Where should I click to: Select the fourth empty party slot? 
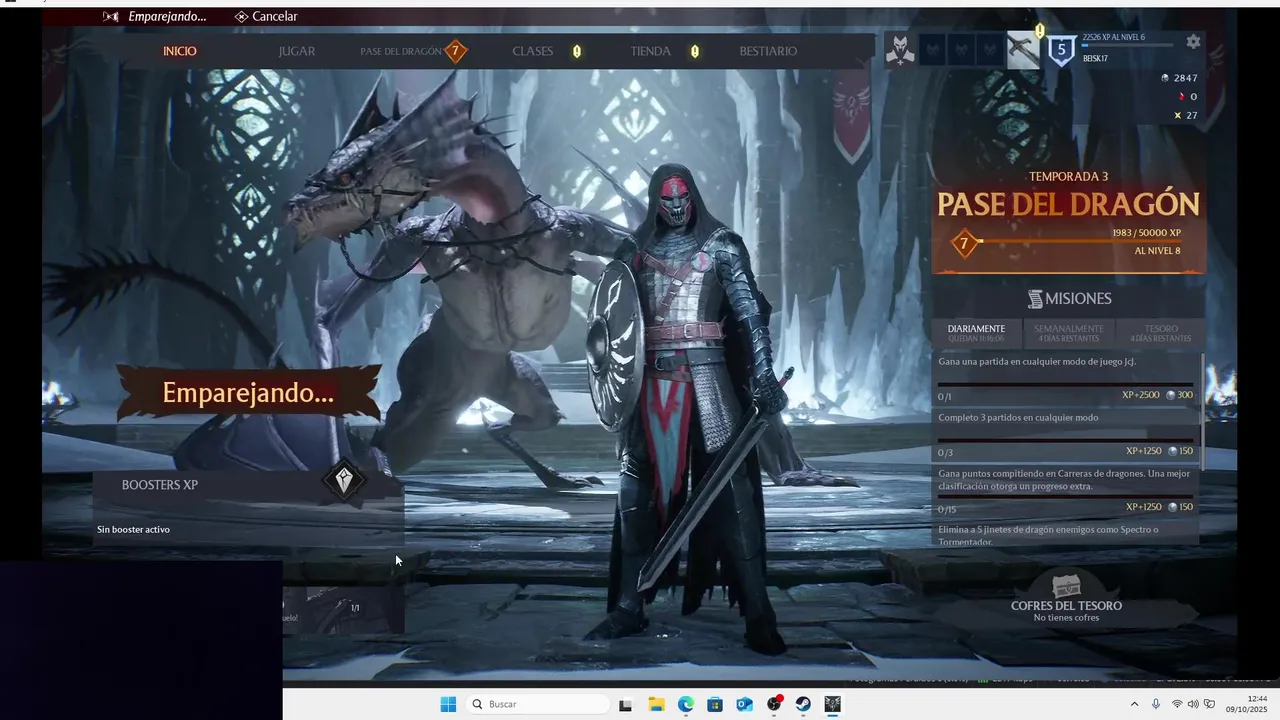[x=990, y=50]
